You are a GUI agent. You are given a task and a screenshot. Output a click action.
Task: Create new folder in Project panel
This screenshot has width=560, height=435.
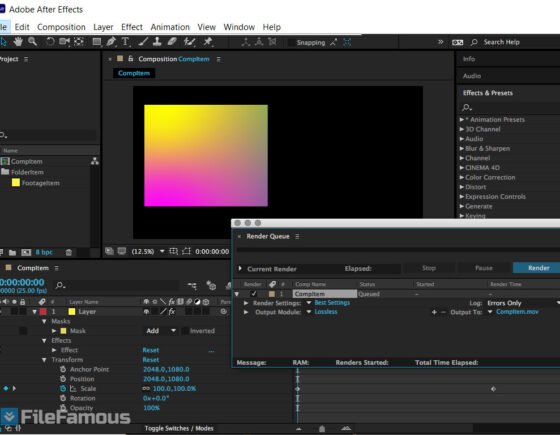click(x=12, y=252)
